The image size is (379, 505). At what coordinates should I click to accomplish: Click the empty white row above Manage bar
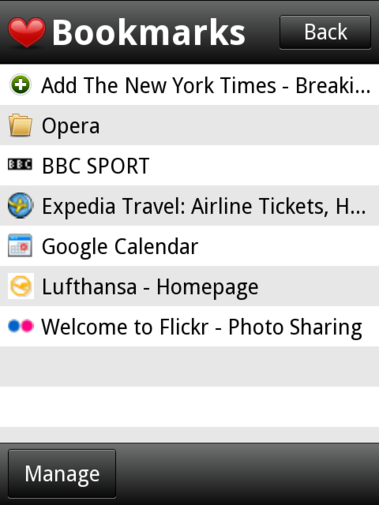pyautogui.click(x=189, y=407)
